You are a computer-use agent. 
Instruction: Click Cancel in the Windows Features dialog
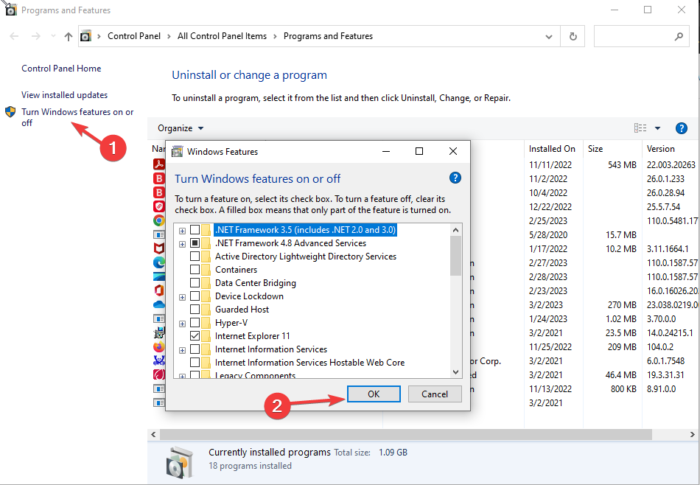pyautogui.click(x=434, y=394)
